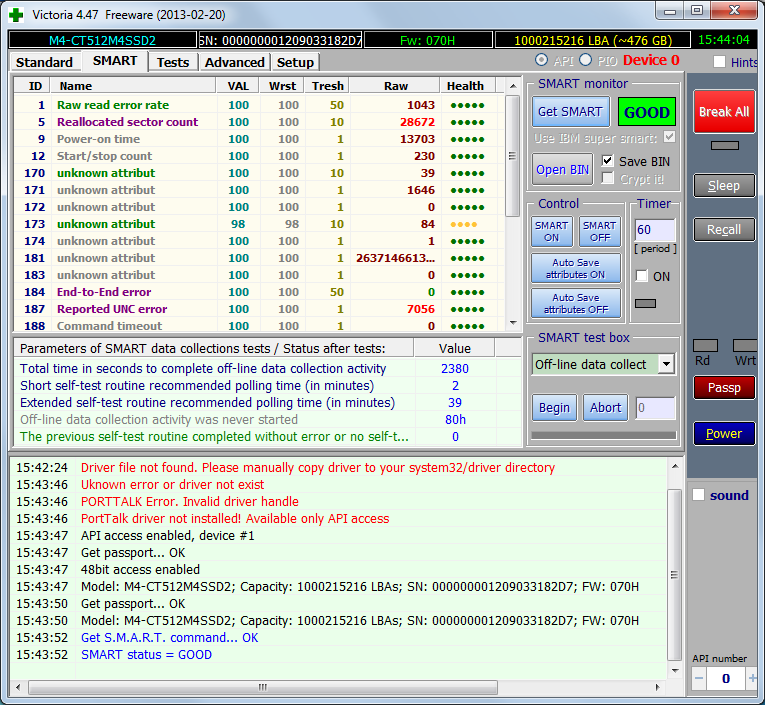Enable the sound checkbox
Screen dimensions: 765x706
click(699, 495)
